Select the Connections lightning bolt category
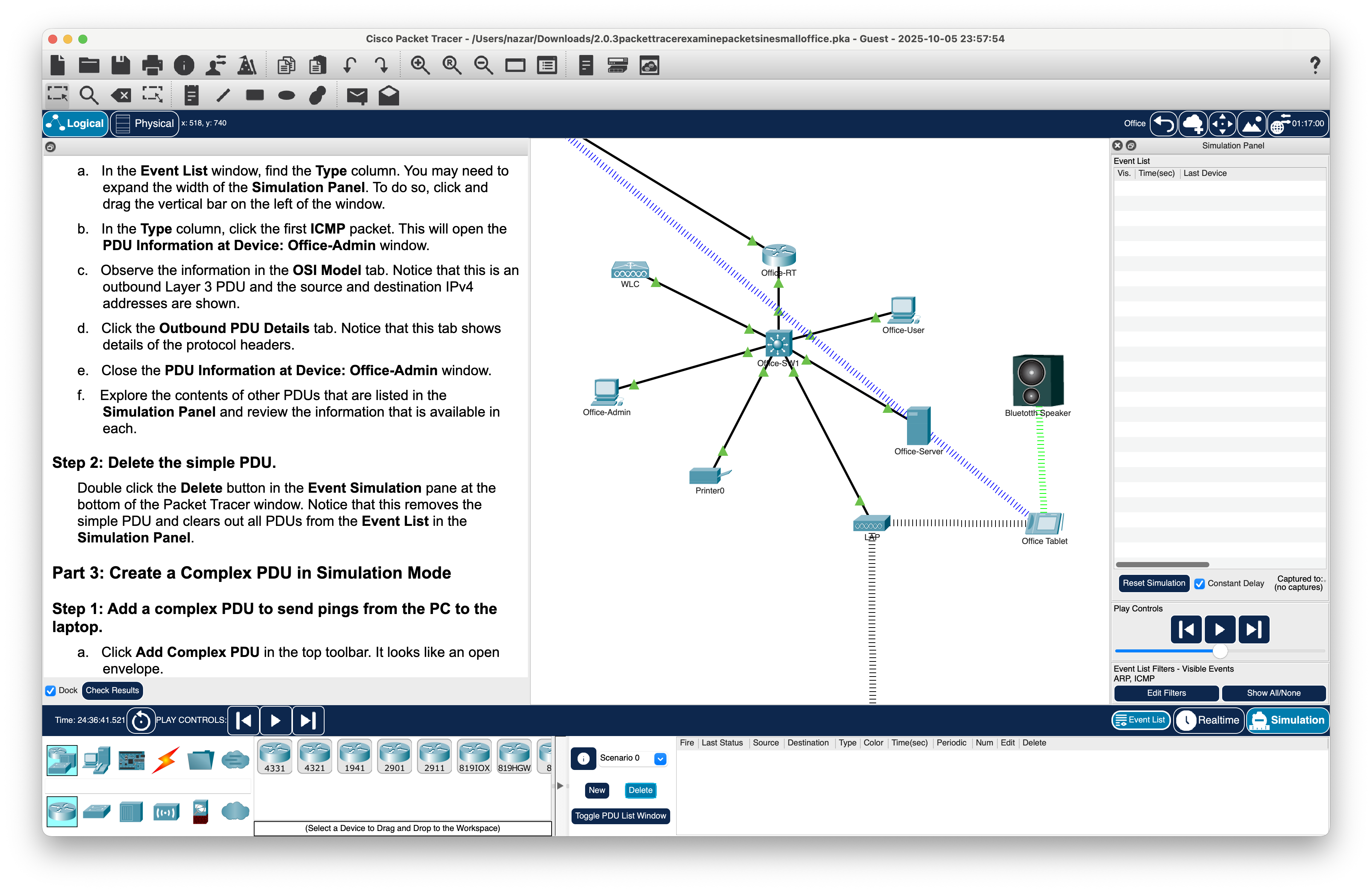Image resolution: width=1372 pixels, height=892 pixels. (x=166, y=761)
